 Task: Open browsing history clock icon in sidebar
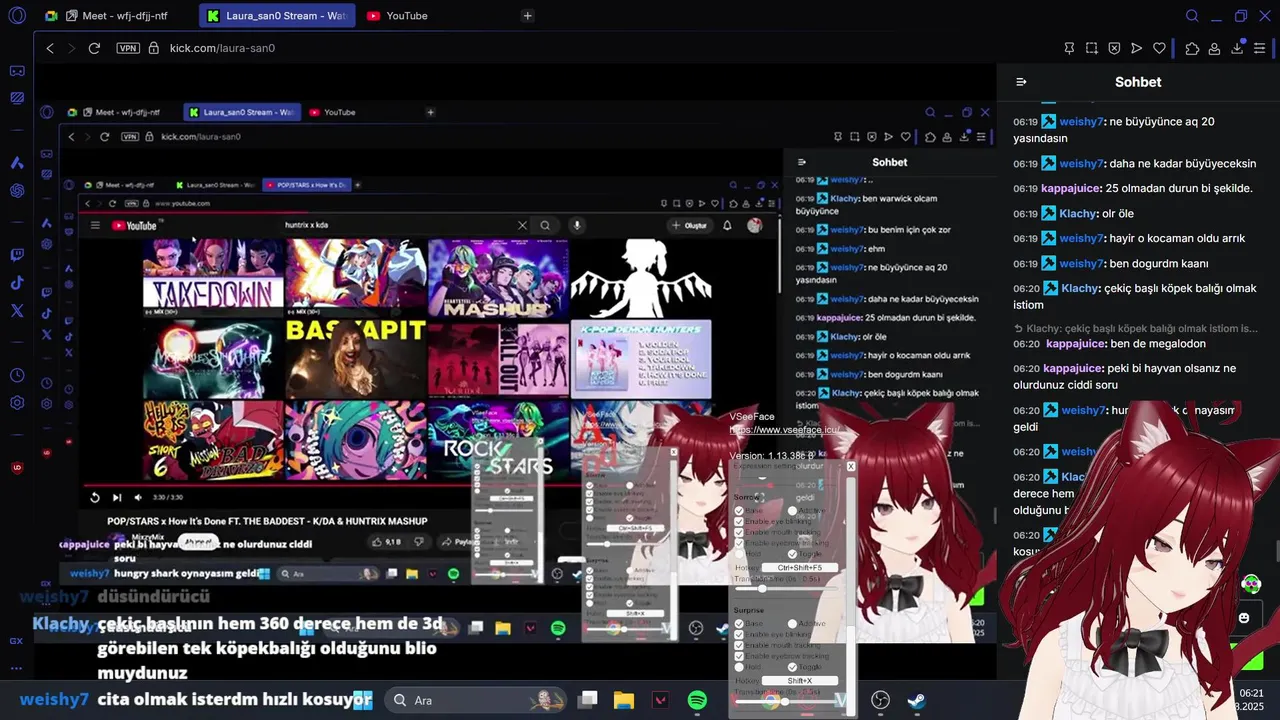17,375
